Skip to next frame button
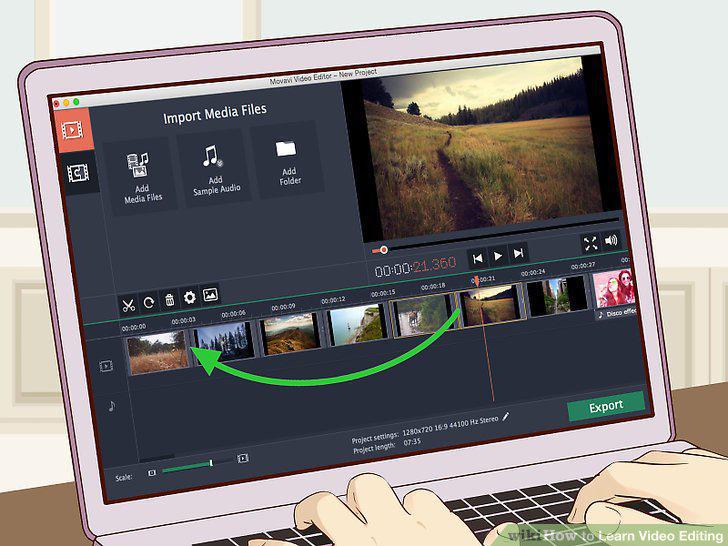This screenshot has height=546, width=728. (519, 253)
